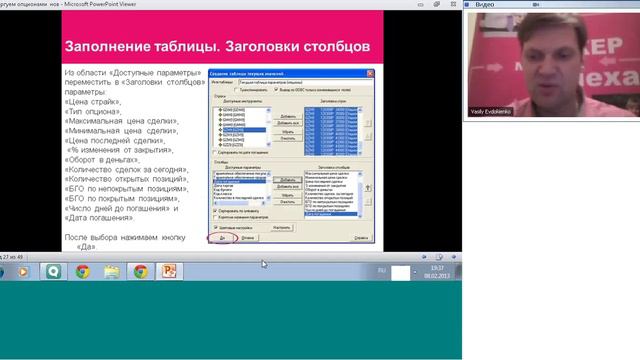Close the table creation dialog with the red X

(x=370, y=73)
